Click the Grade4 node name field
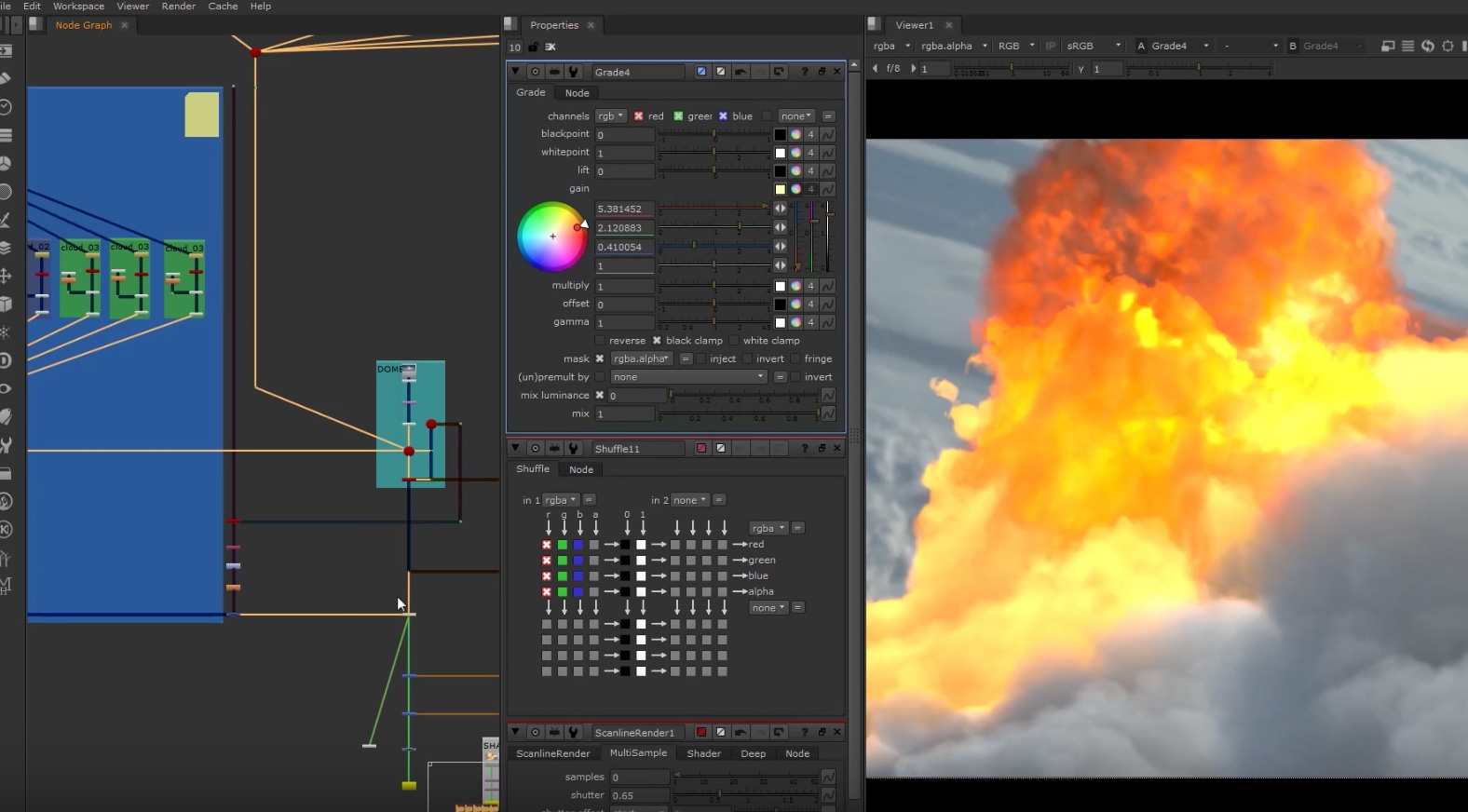This screenshot has height=812, width=1468. tap(639, 72)
